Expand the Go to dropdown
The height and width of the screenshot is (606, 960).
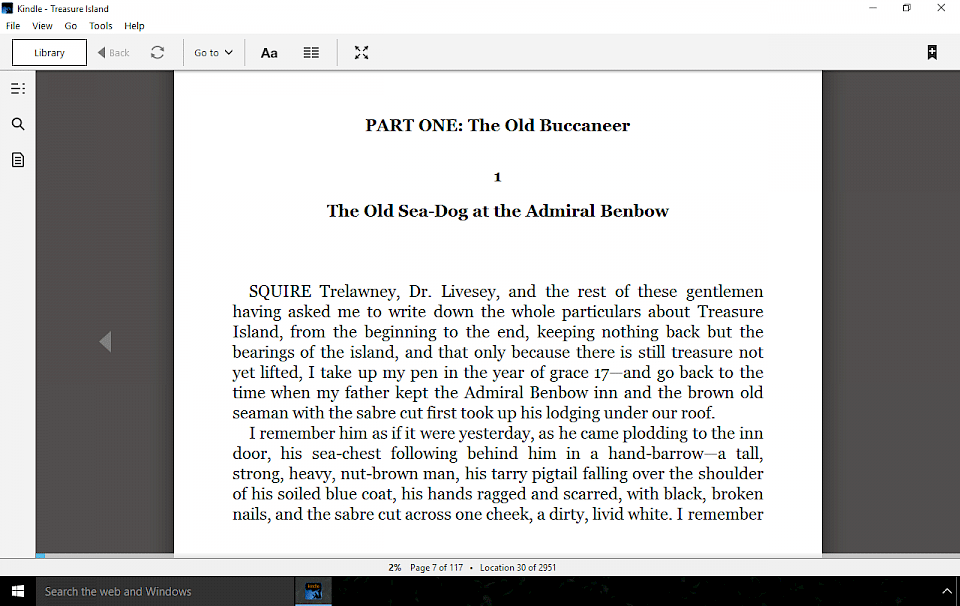213,53
